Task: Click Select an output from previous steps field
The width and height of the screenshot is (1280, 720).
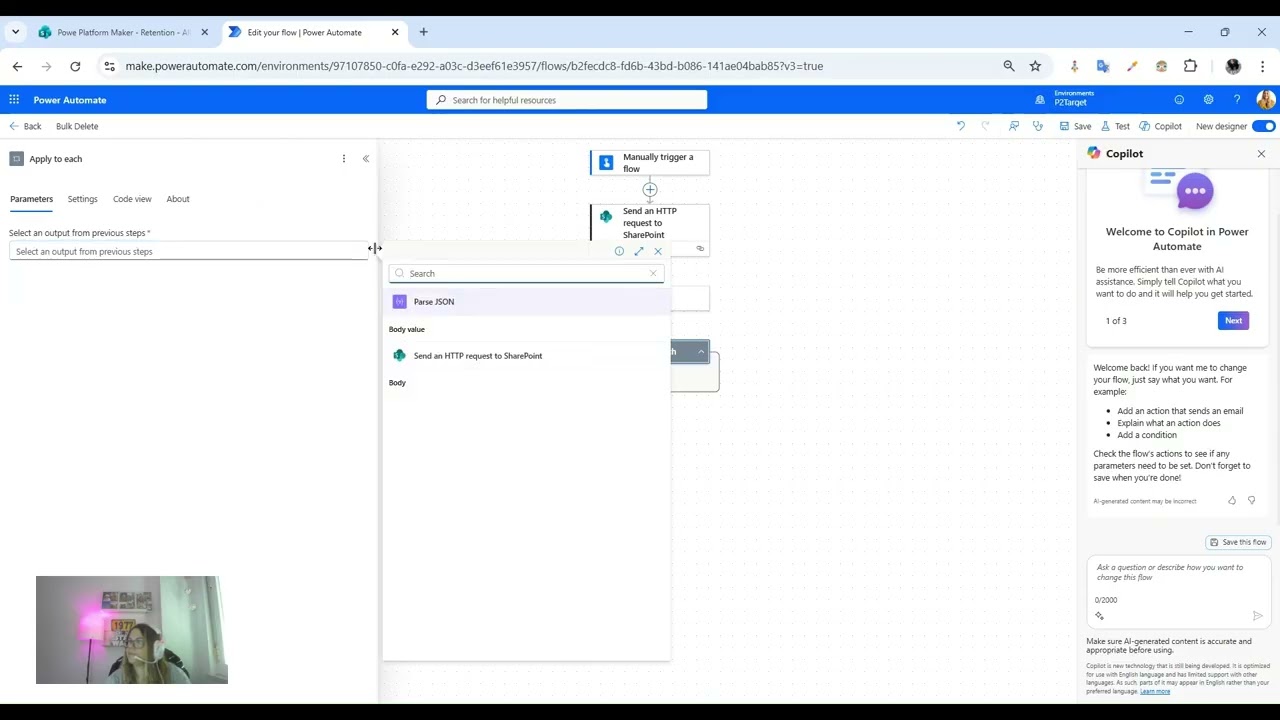Action: (189, 252)
